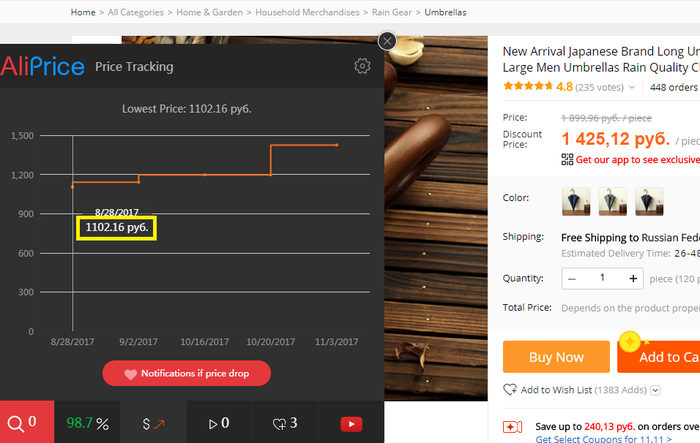Open the magnifier search tab in AliPrice bar
Image resolution: width=700 pixels, height=443 pixels.
[x=20, y=423]
